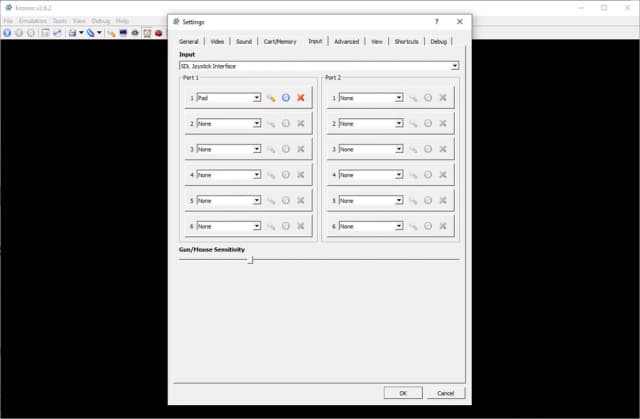640x419 pixels.
Task: Switch to the Debug settings tab
Action: point(439,42)
